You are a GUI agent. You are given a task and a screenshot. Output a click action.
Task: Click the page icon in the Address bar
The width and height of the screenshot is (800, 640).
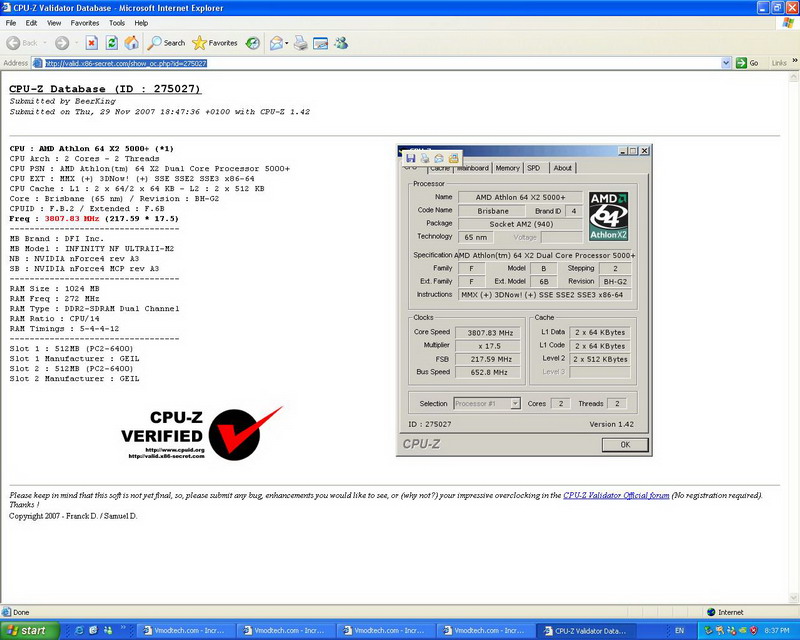[x=37, y=63]
